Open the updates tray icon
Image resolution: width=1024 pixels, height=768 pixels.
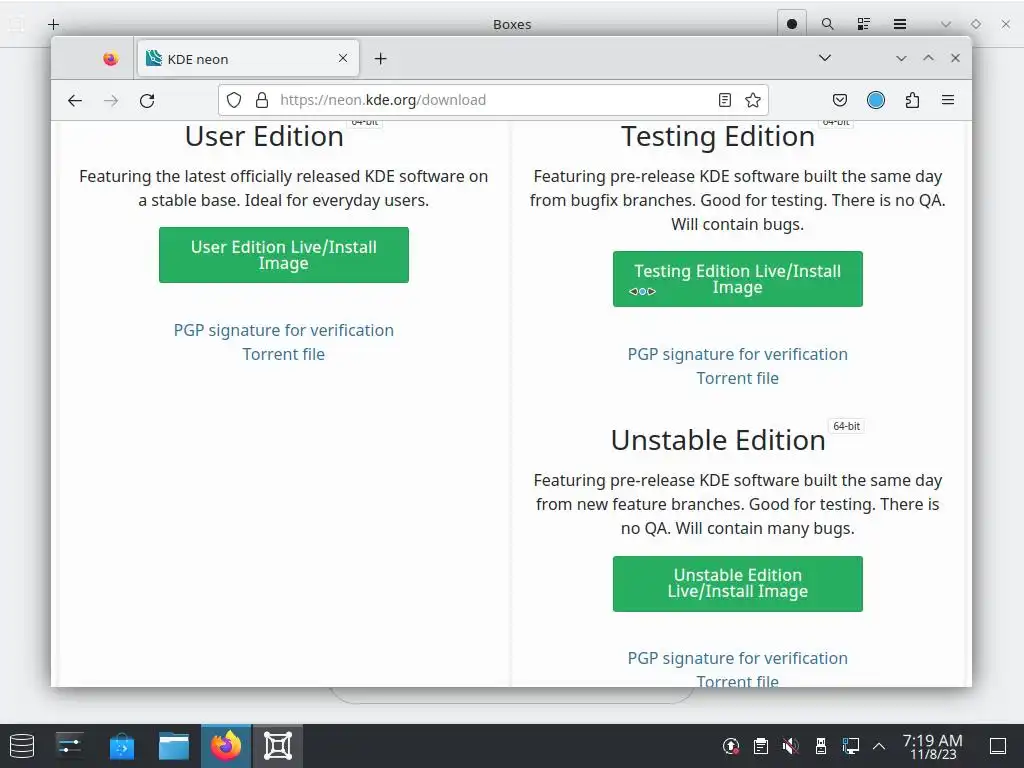(731, 746)
